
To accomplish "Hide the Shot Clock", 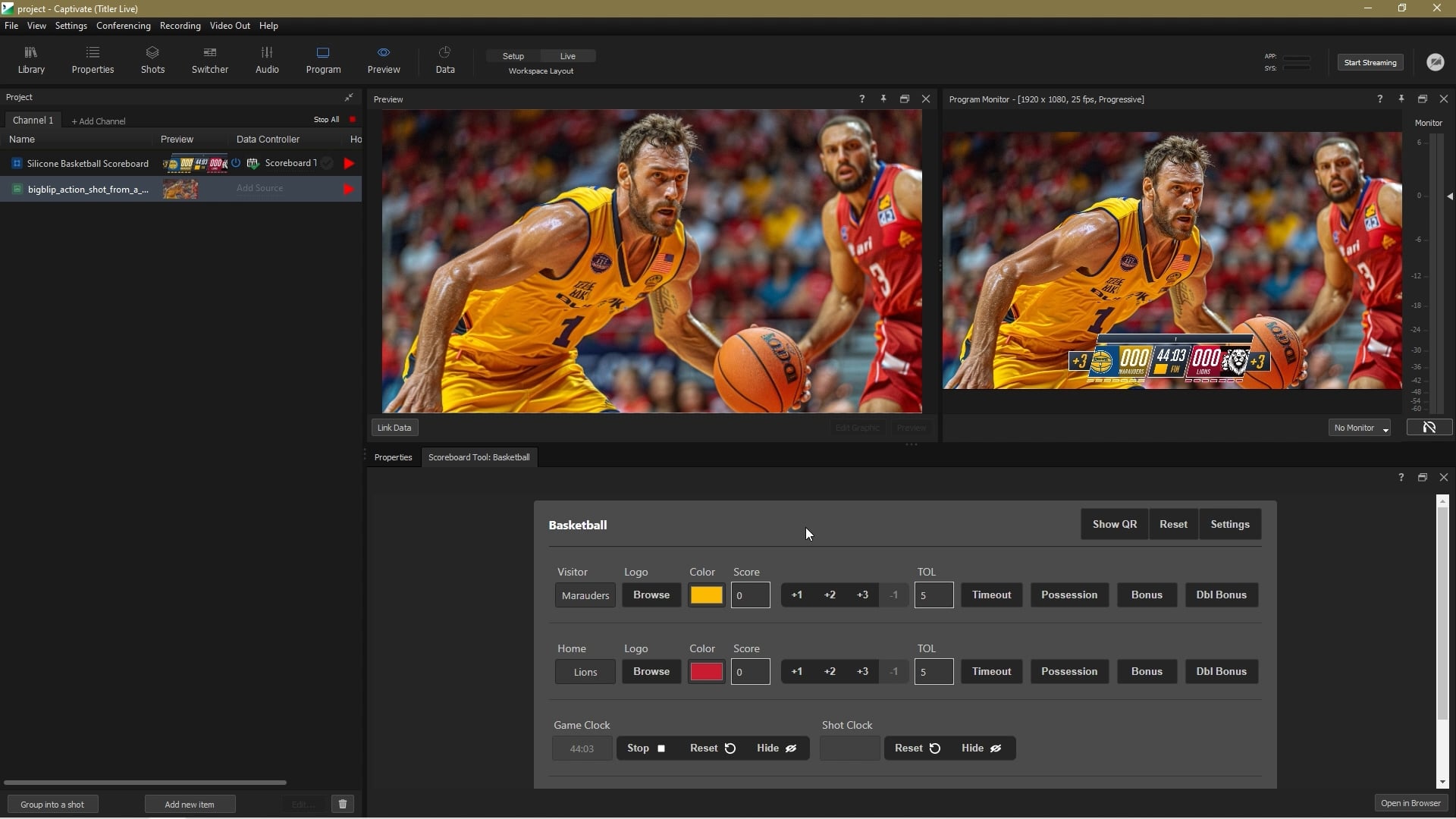I will pos(981,748).
